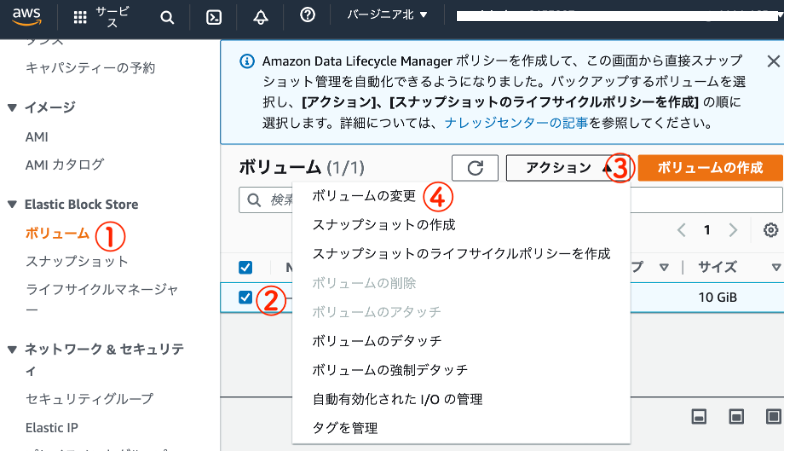
Task: Uncheck the 10 GiB volume row checkbox
Action: (x=245, y=297)
